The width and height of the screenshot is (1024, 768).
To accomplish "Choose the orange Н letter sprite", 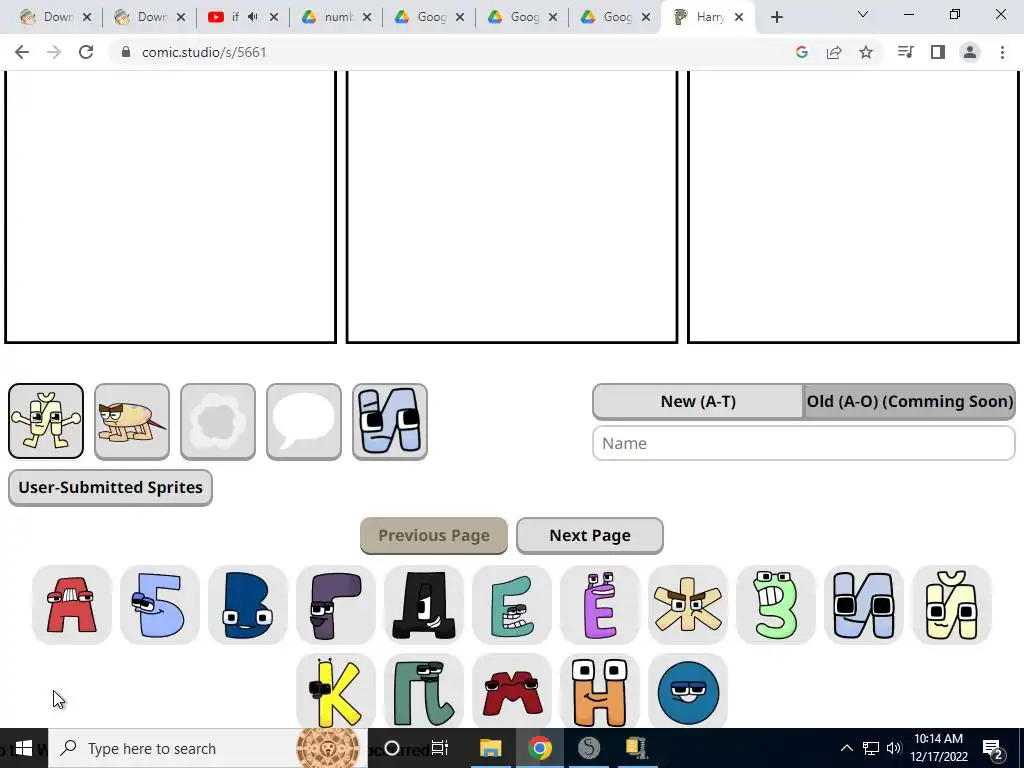I will (x=600, y=691).
